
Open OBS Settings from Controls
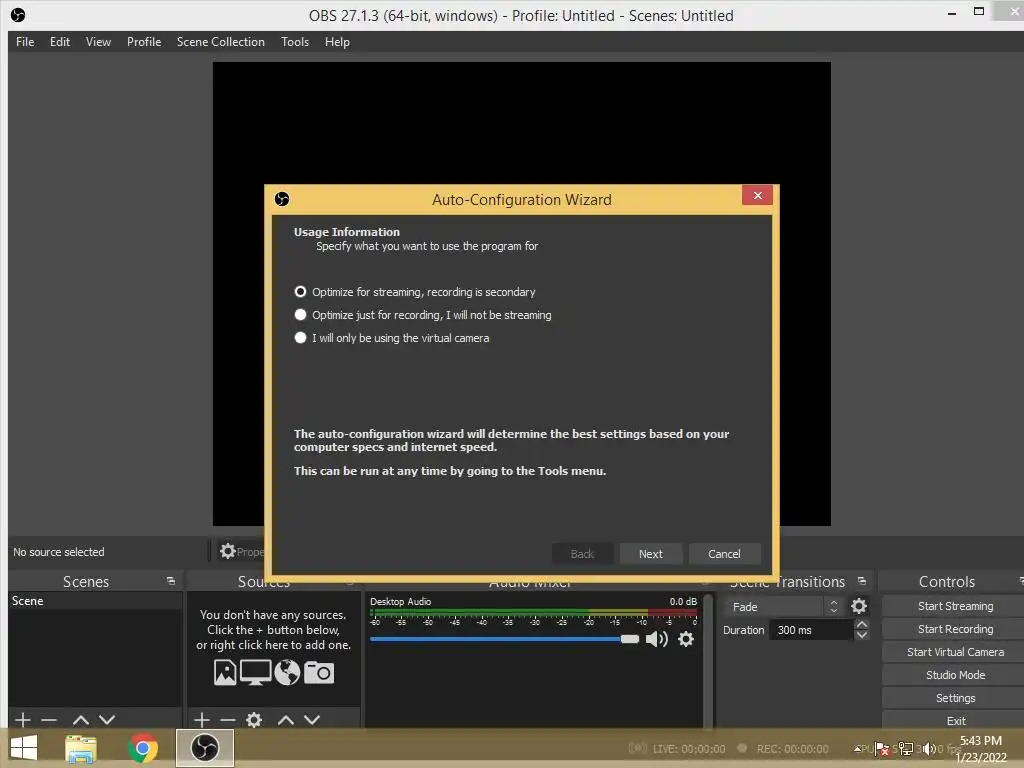[955, 698]
